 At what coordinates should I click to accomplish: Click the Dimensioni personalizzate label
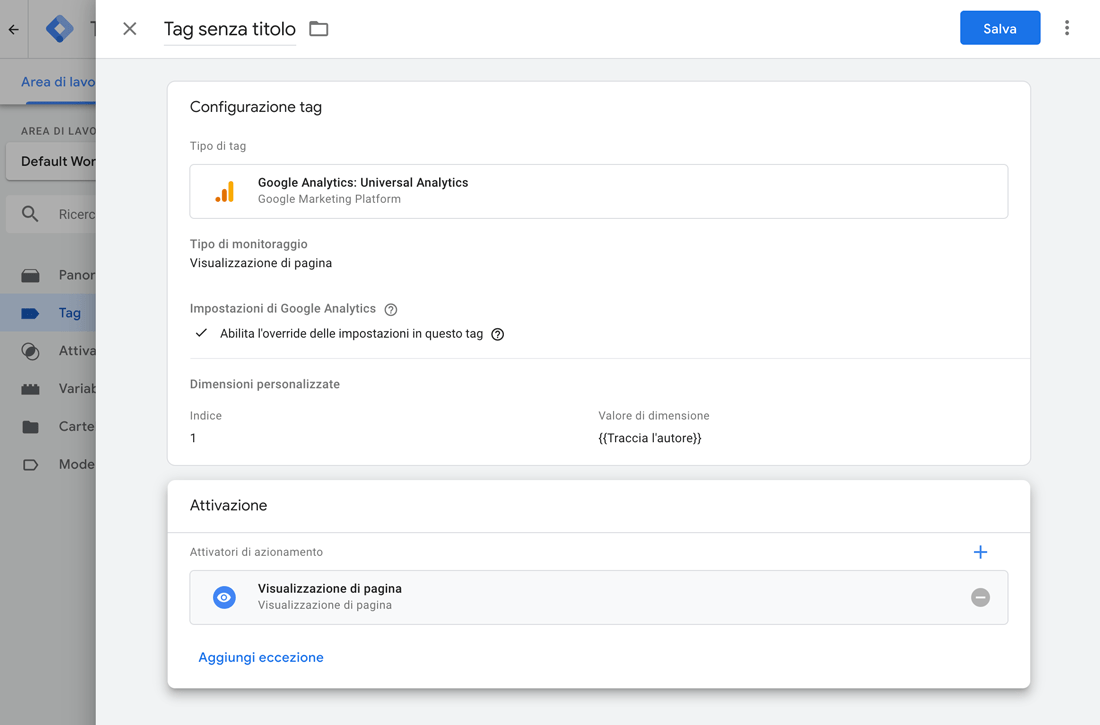264,385
